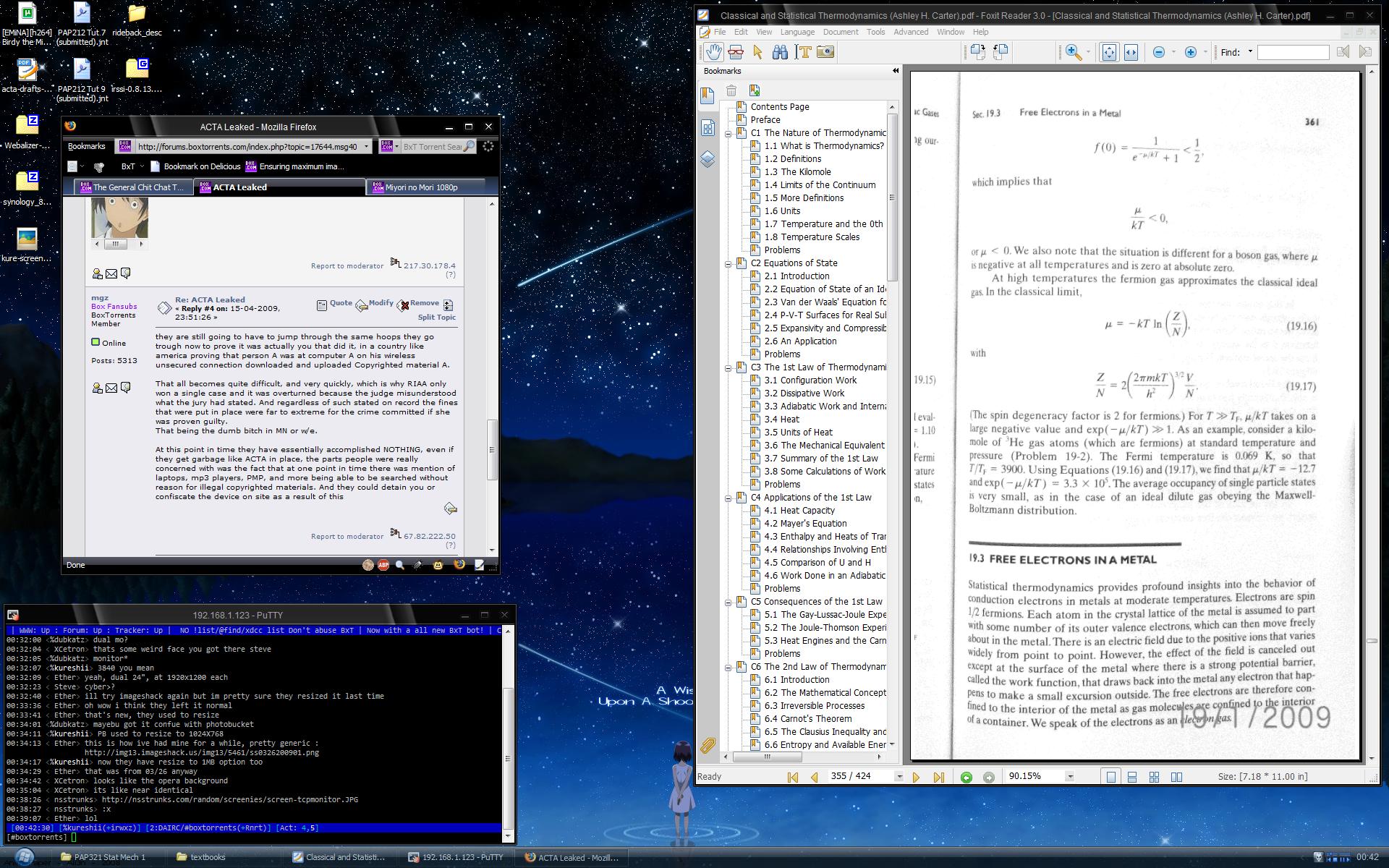Image resolution: width=1389 pixels, height=868 pixels.
Task: Select the Typewriter text tool
Action: point(803,52)
